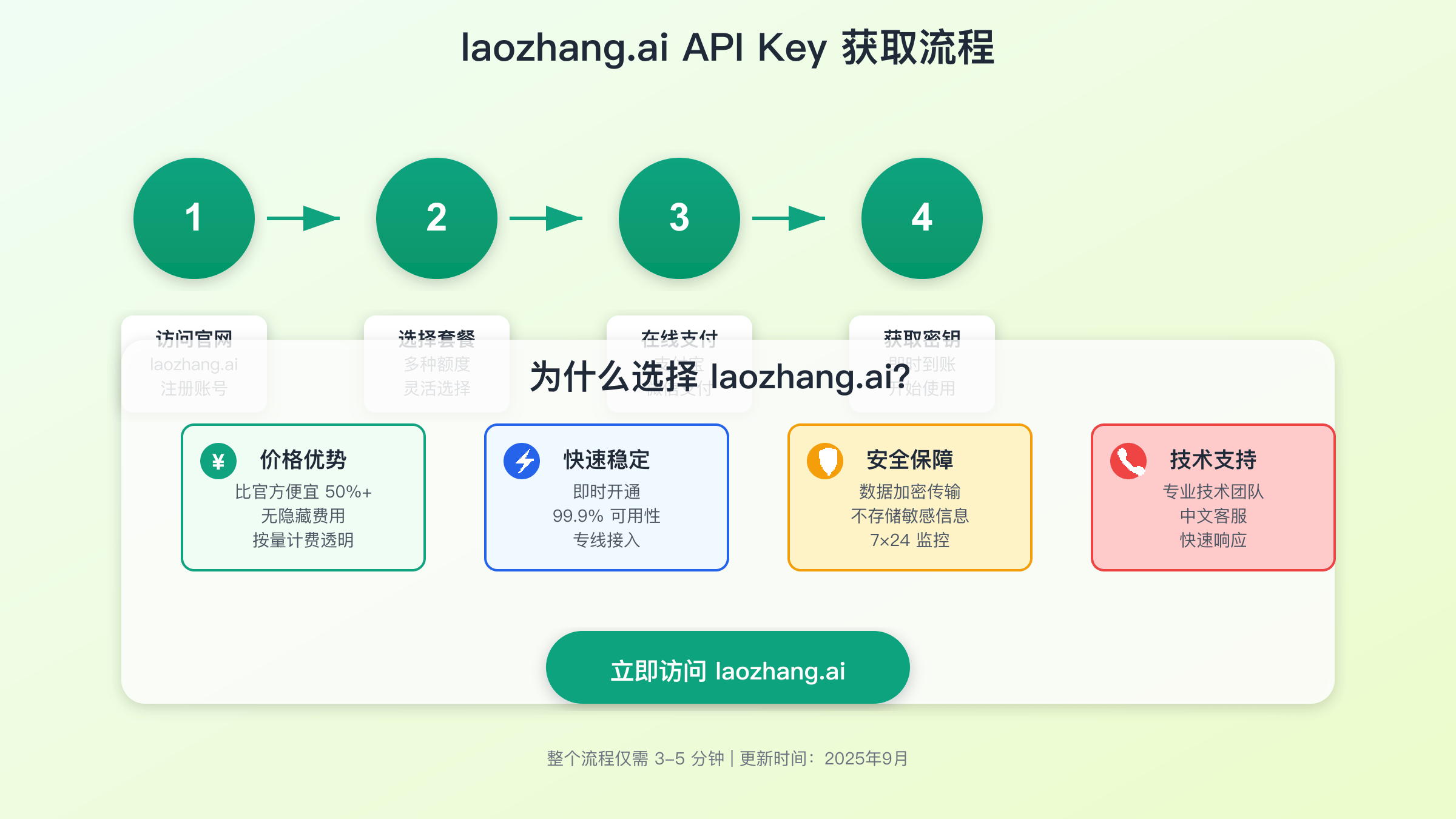Click the faded 多种额度 text
This screenshot has width=1456, height=819.
[437, 364]
